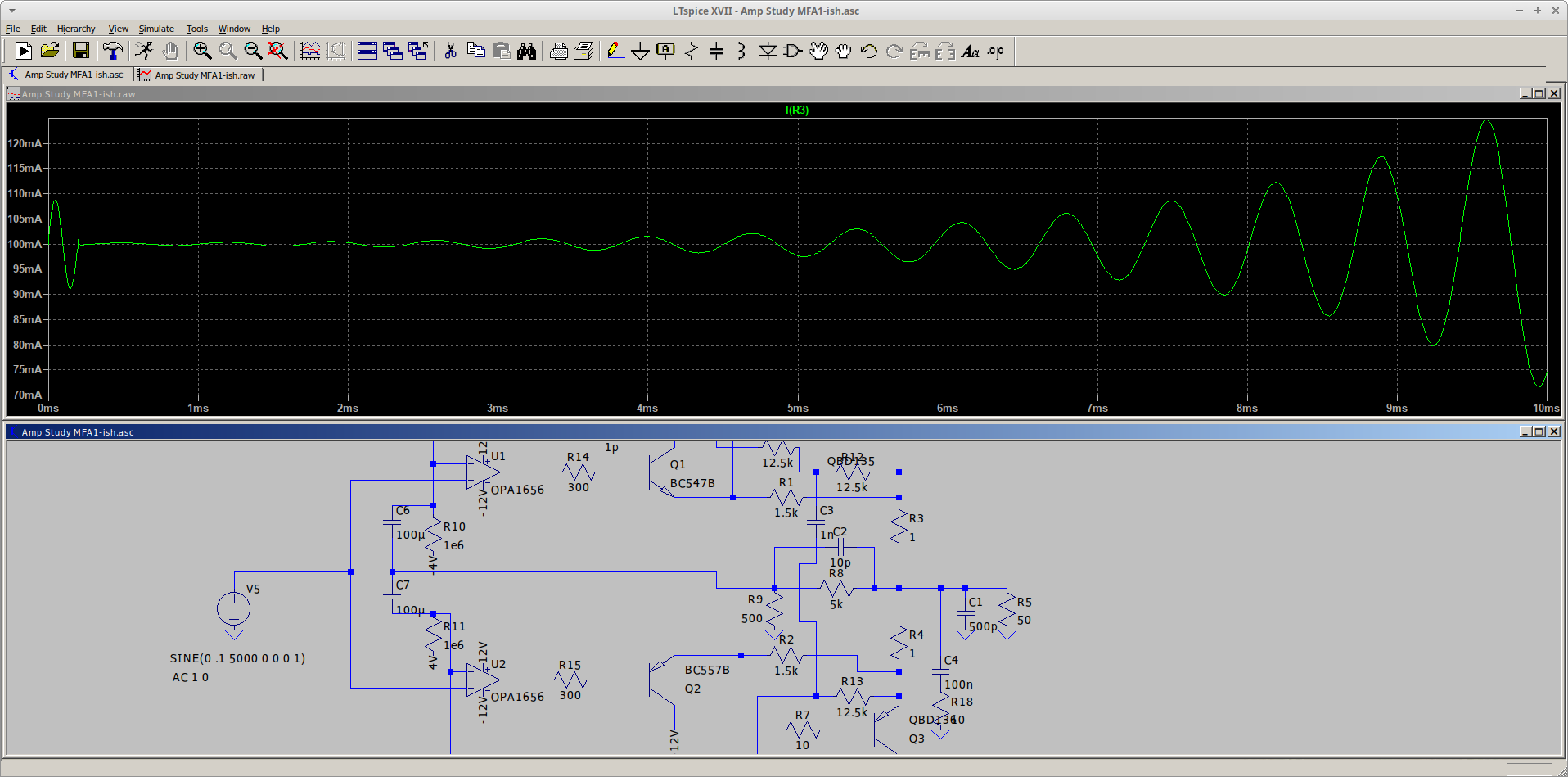
Task: Open the title bar window menu arrow
Action: 11,11
